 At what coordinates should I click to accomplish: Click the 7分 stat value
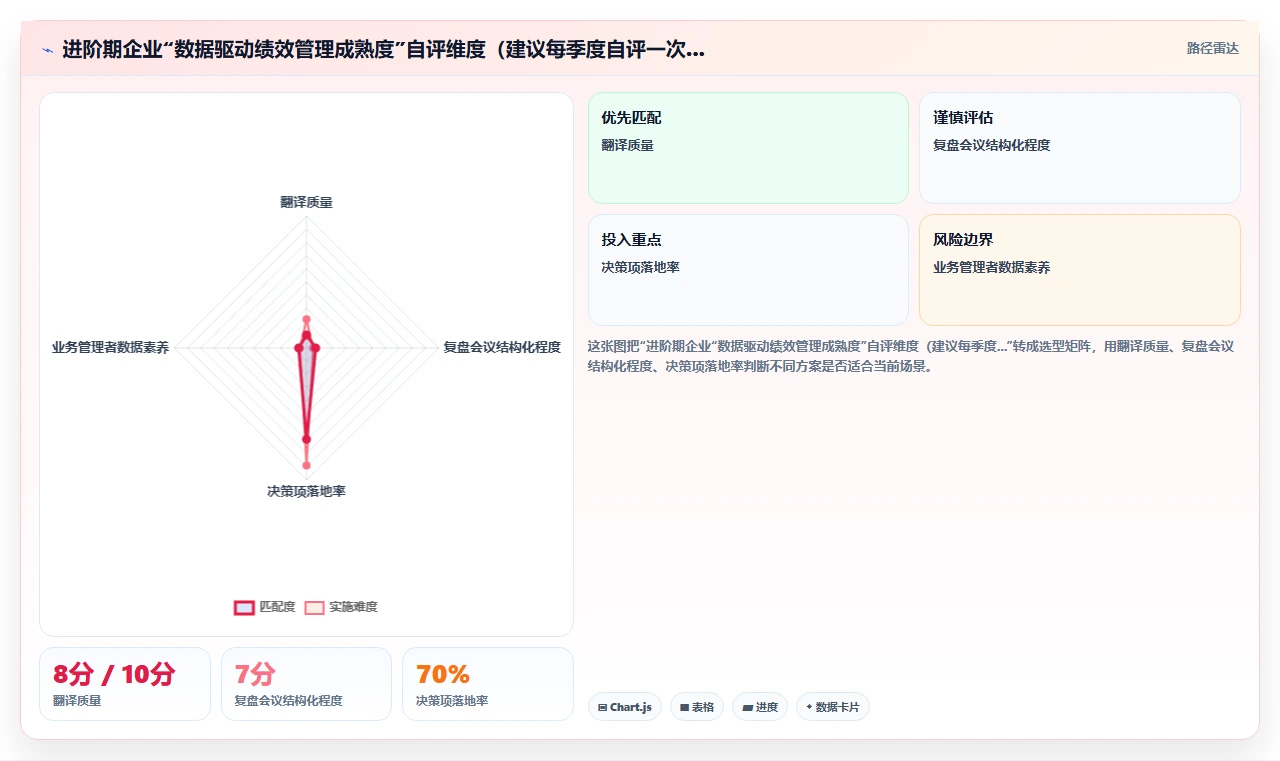[255, 674]
